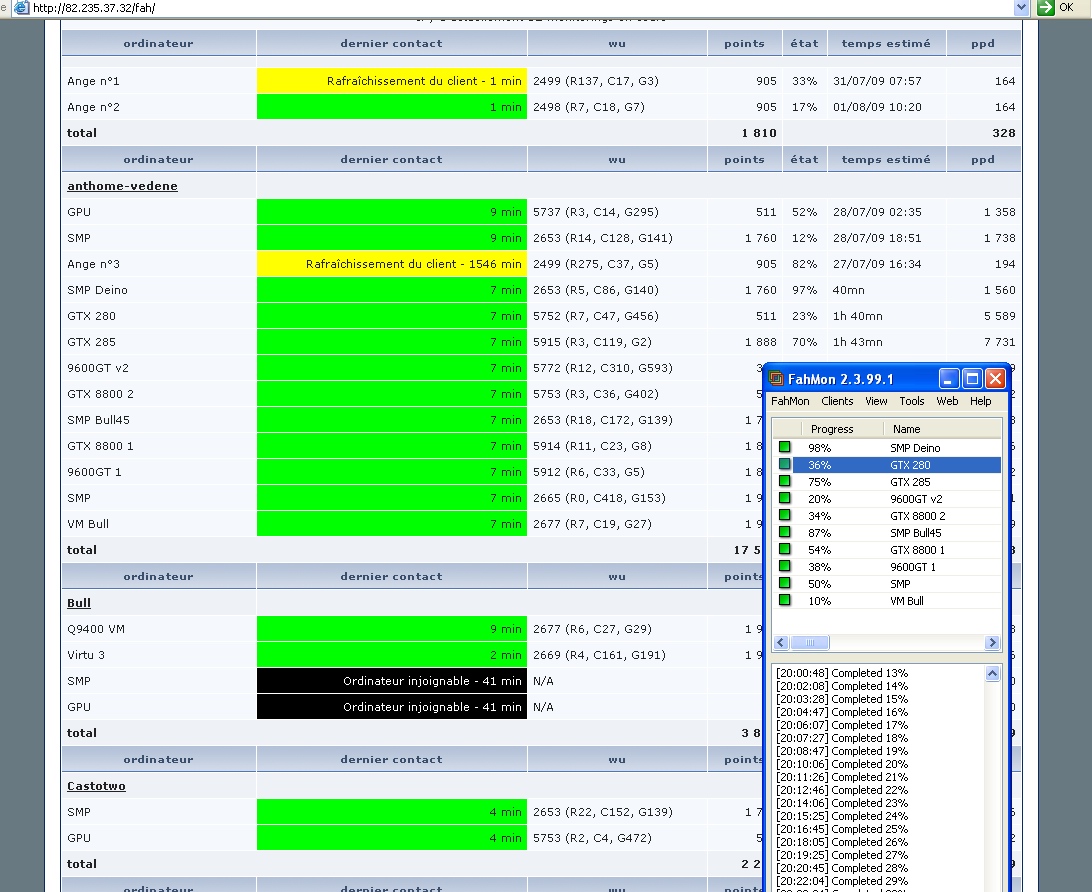The height and width of the screenshot is (892, 1092).
Task: Click green status icon for SMP Deino
Action: (x=785, y=447)
